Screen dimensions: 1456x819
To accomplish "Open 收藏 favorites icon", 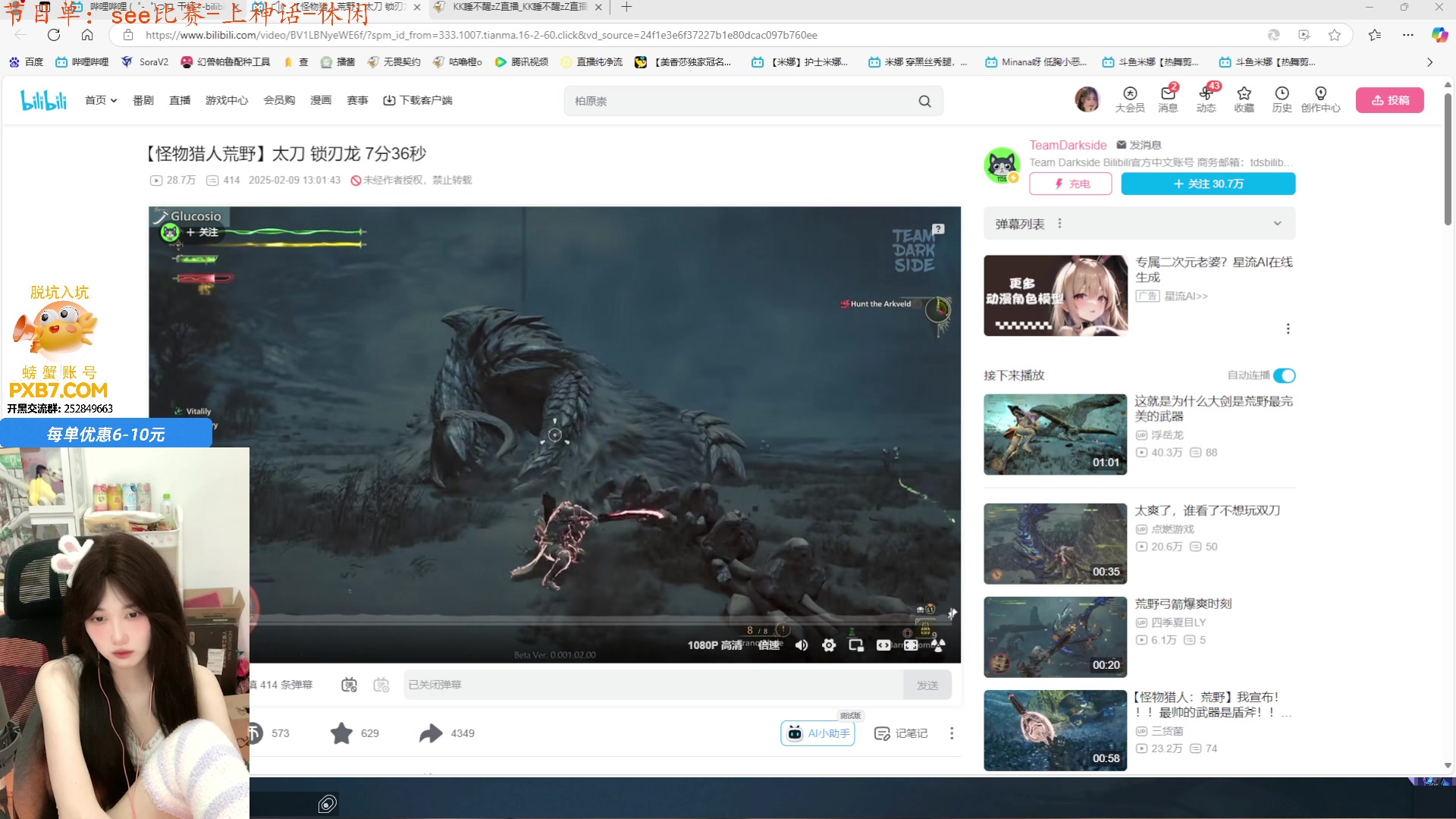I will pos(1244,99).
